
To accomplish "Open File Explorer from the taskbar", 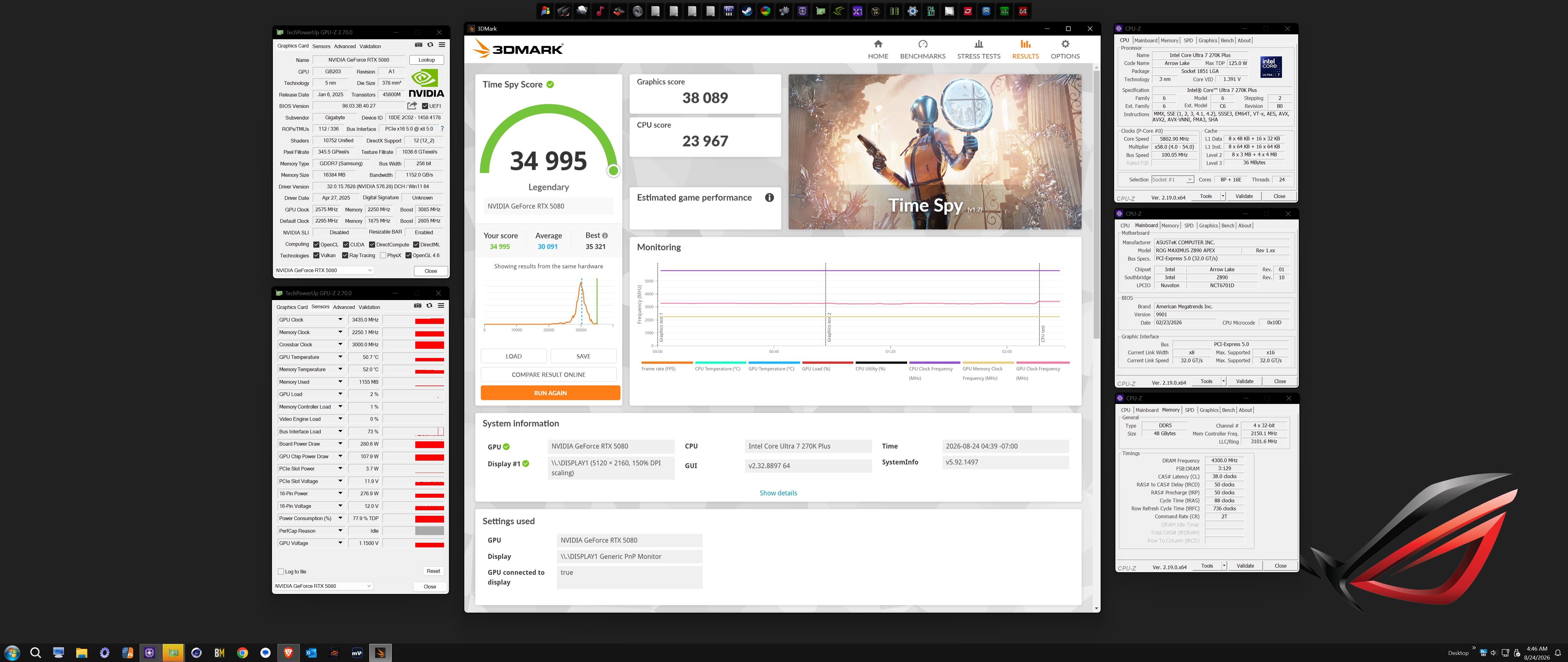I will pyautogui.click(x=81, y=653).
